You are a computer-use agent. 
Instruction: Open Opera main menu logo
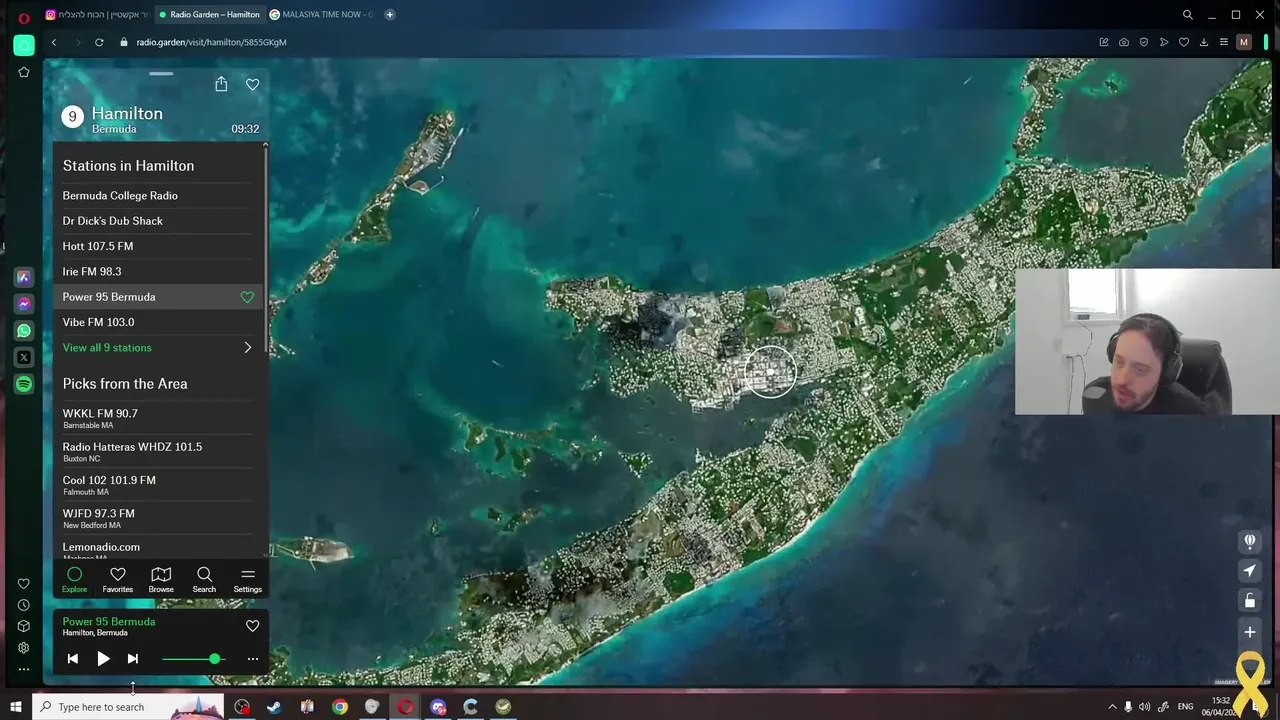(x=24, y=17)
